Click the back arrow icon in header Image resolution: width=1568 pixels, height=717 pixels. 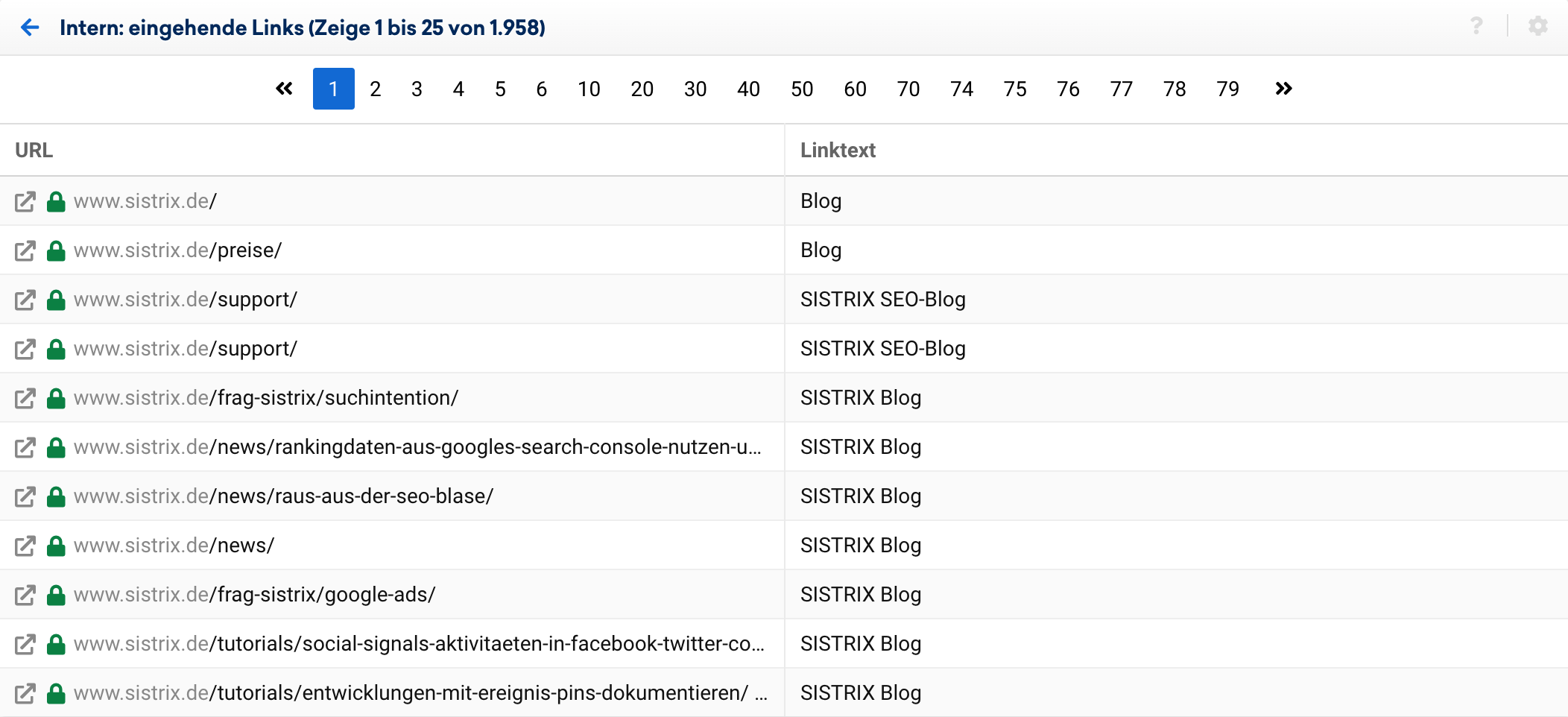pos(30,28)
